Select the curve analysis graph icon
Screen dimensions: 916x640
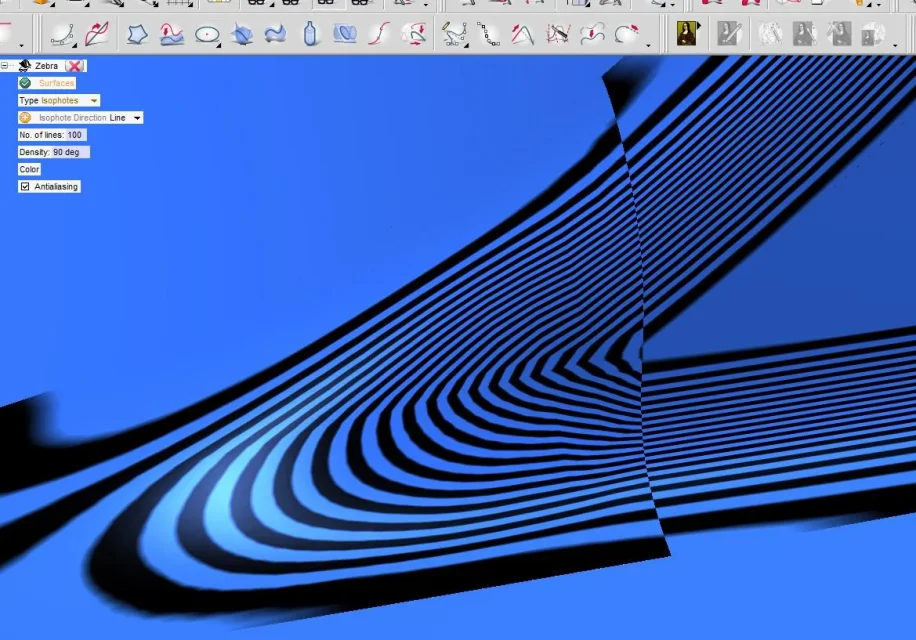pos(557,34)
